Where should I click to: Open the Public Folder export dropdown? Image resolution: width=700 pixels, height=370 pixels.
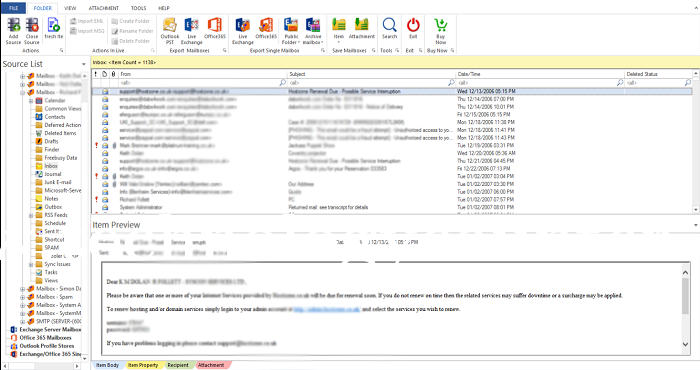click(x=291, y=31)
